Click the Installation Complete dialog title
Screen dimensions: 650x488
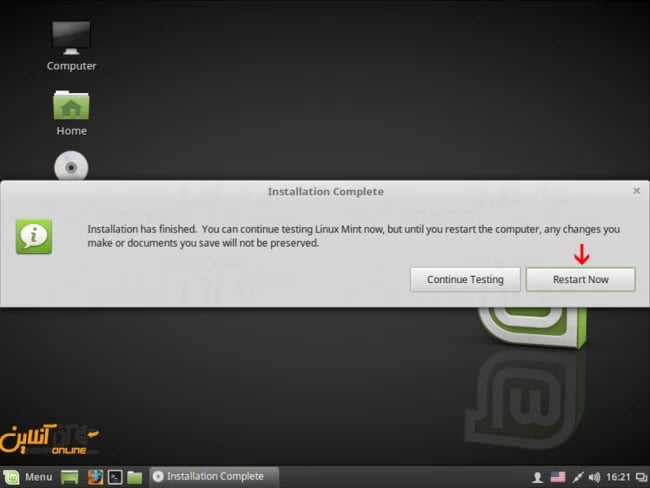pos(325,192)
